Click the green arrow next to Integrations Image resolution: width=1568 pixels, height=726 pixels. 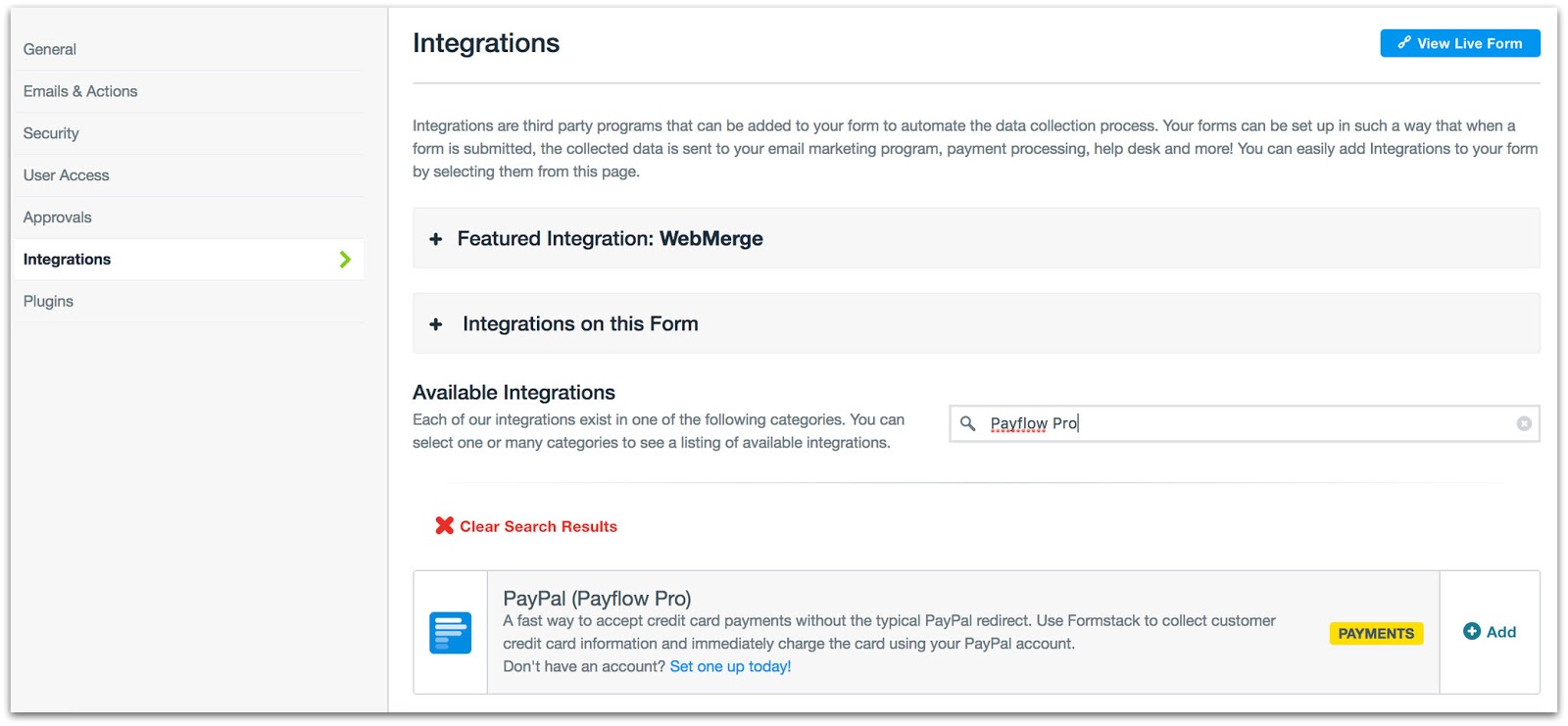(x=344, y=260)
